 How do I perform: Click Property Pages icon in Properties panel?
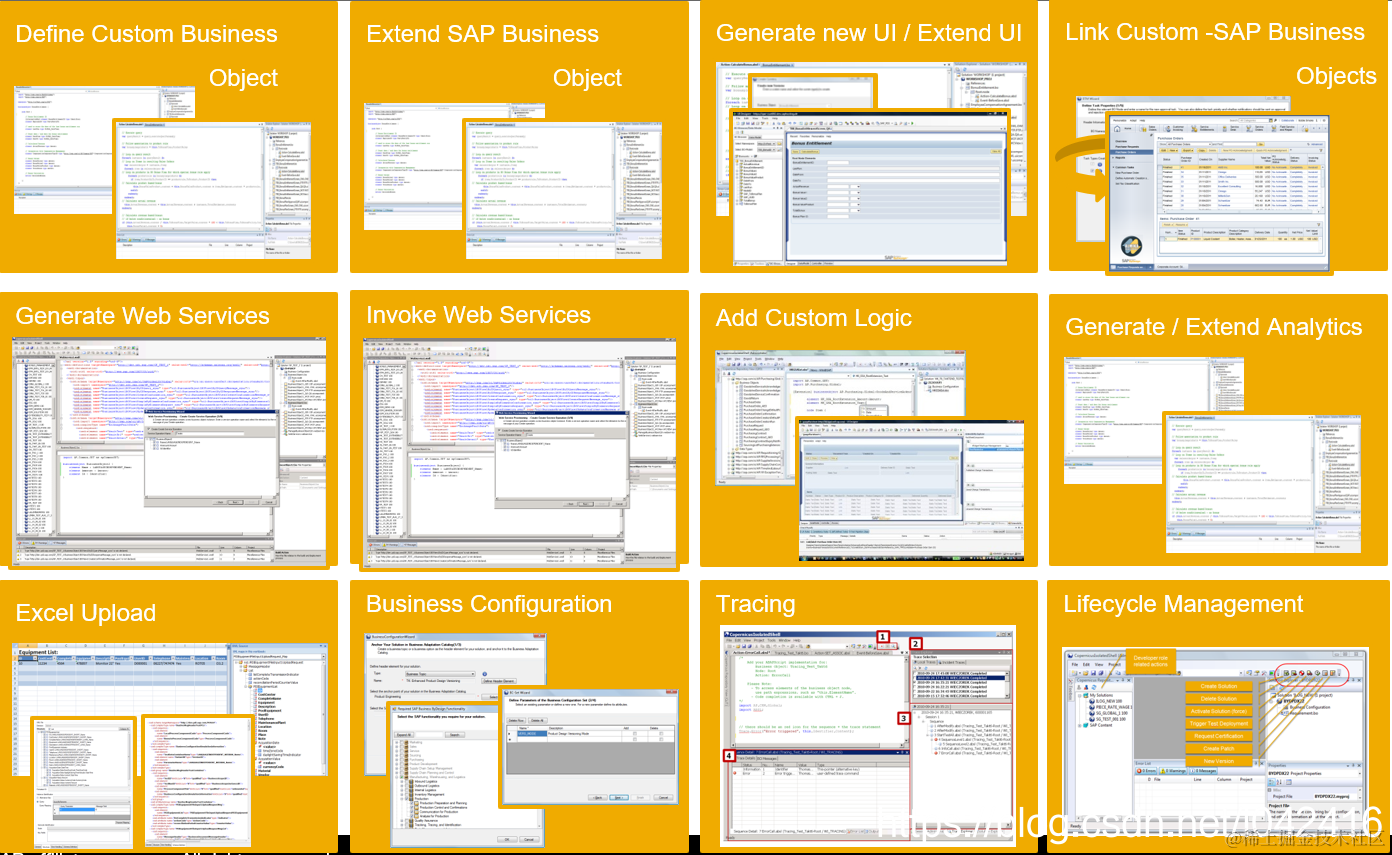[1289, 782]
